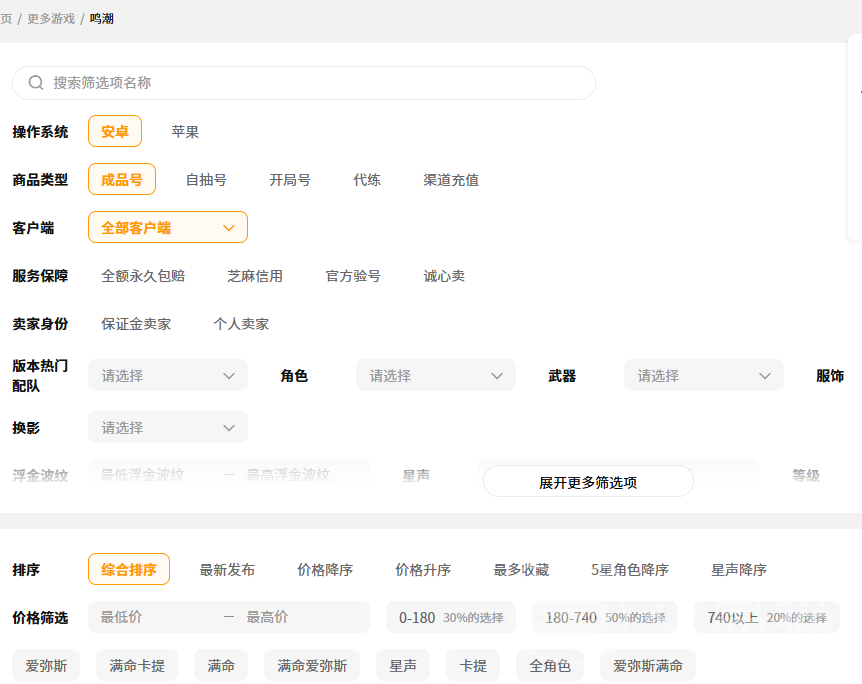Go to 更多游戏 breadcrumb link
The height and width of the screenshot is (684, 862).
pyautogui.click(x=51, y=19)
